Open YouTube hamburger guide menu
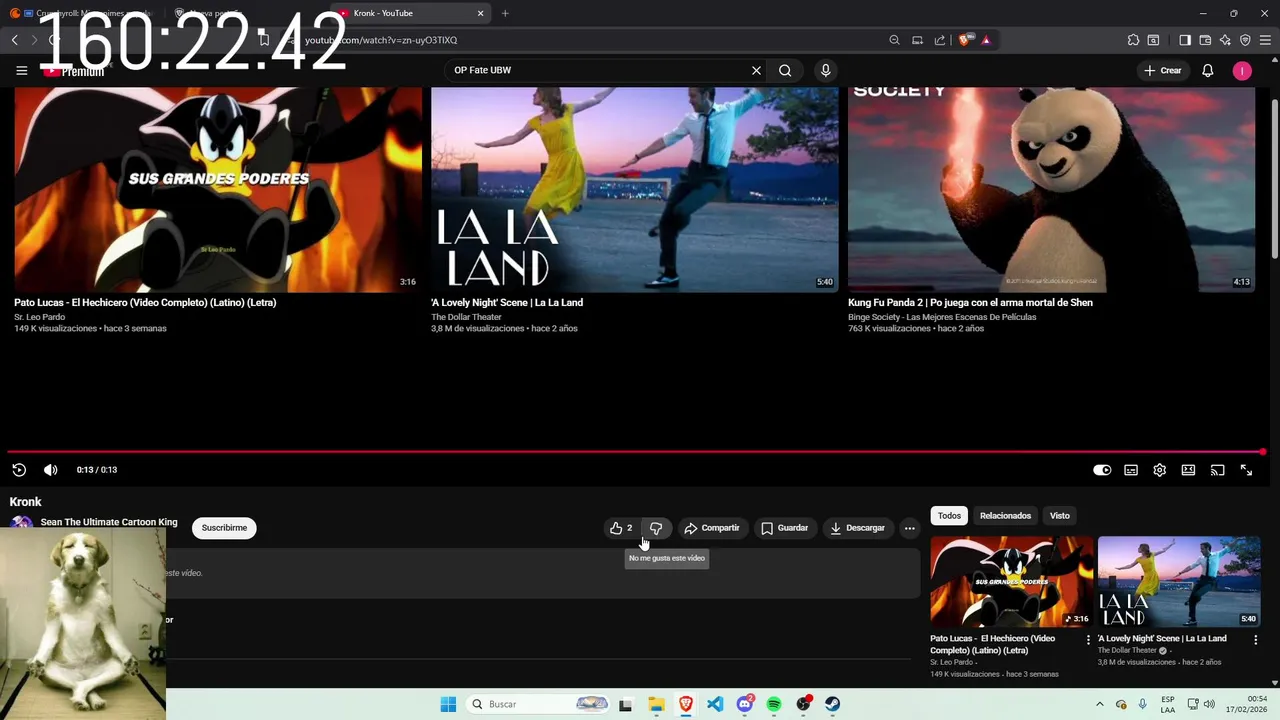This screenshot has width=1280, height=720. 22,70
